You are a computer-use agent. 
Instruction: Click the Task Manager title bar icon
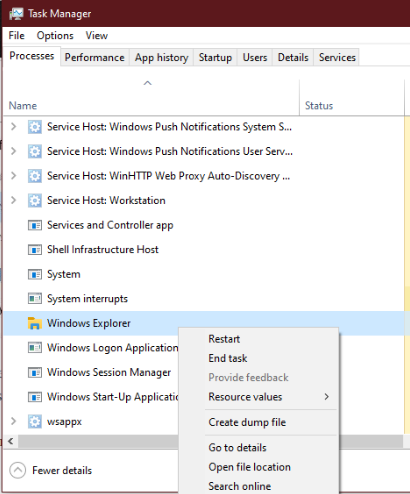16,13
